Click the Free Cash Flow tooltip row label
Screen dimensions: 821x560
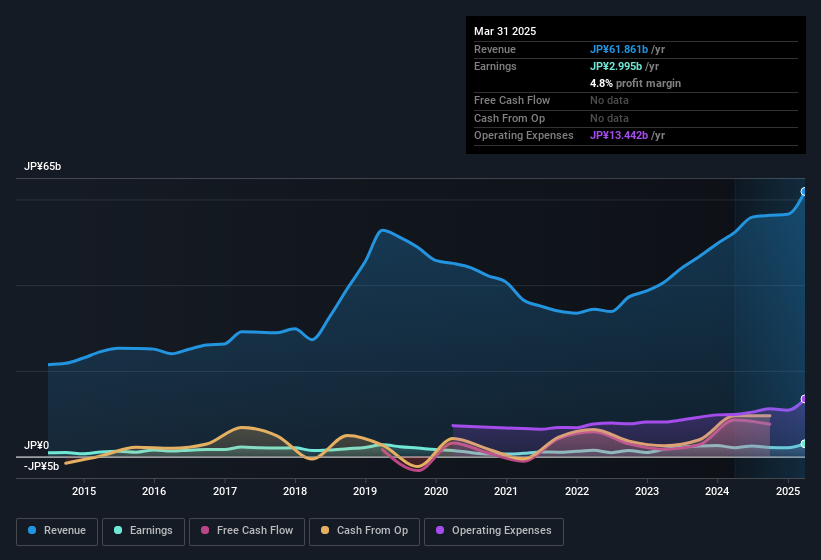click(x=512, y=100)
